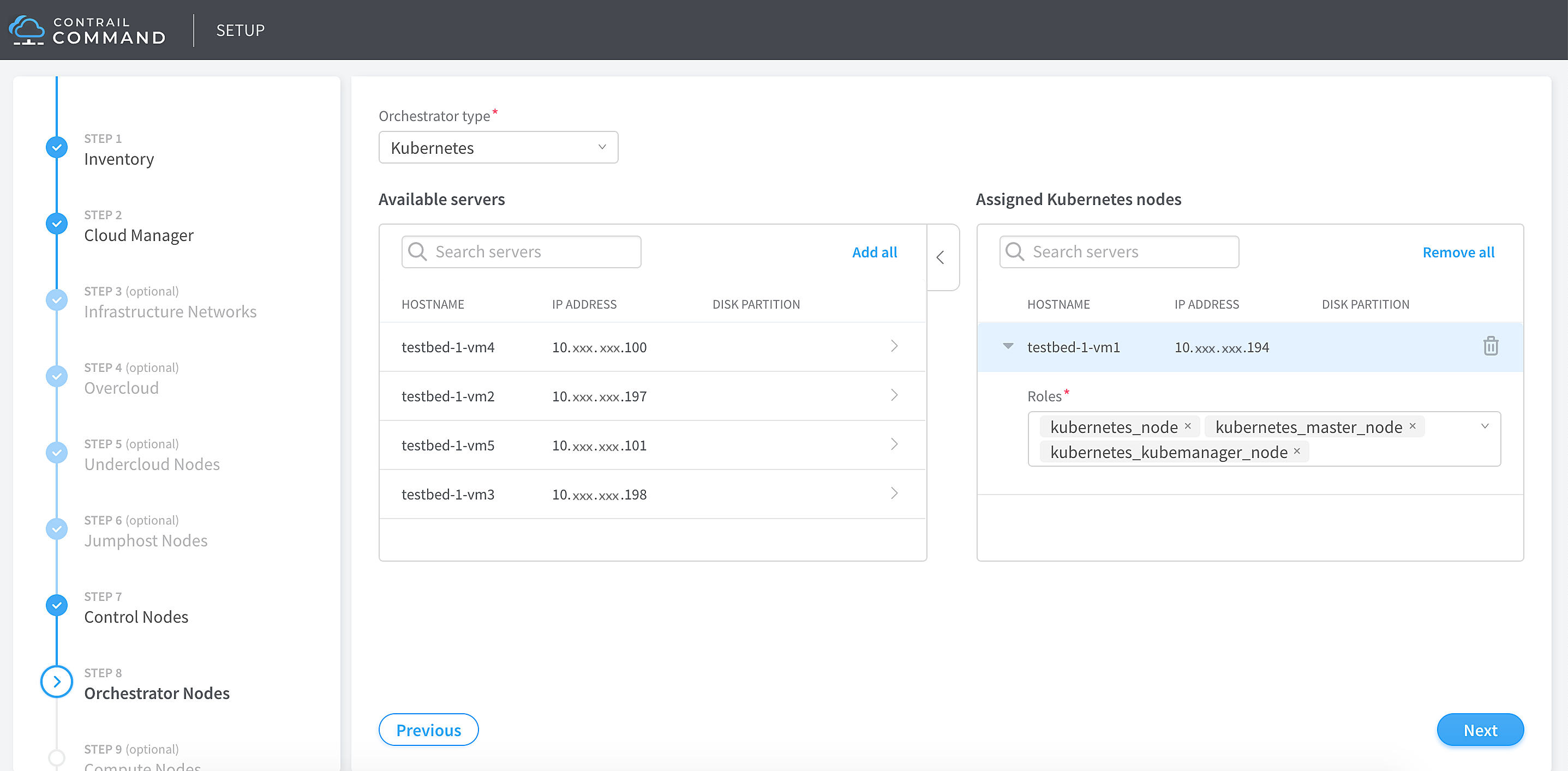Click the Remove all link
Screen dimensions: 1568x771
1458,252
